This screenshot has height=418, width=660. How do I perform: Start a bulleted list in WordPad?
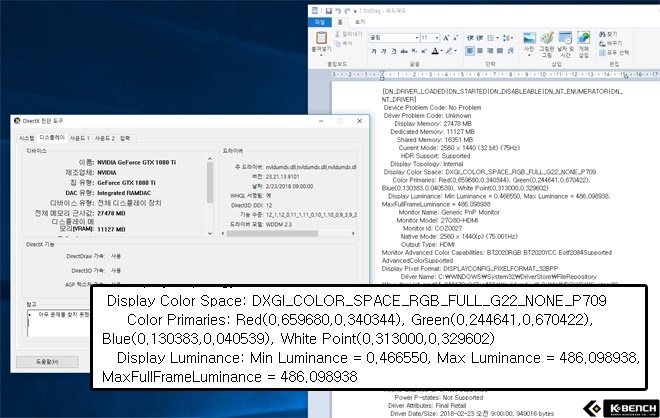tap(490, 38)
